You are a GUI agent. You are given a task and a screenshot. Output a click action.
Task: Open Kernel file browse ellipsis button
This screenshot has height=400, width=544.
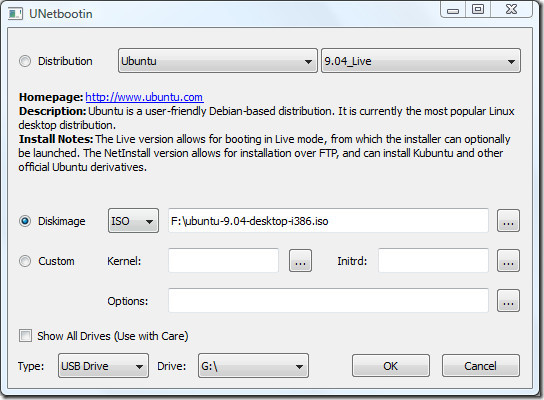pos(300,261)
